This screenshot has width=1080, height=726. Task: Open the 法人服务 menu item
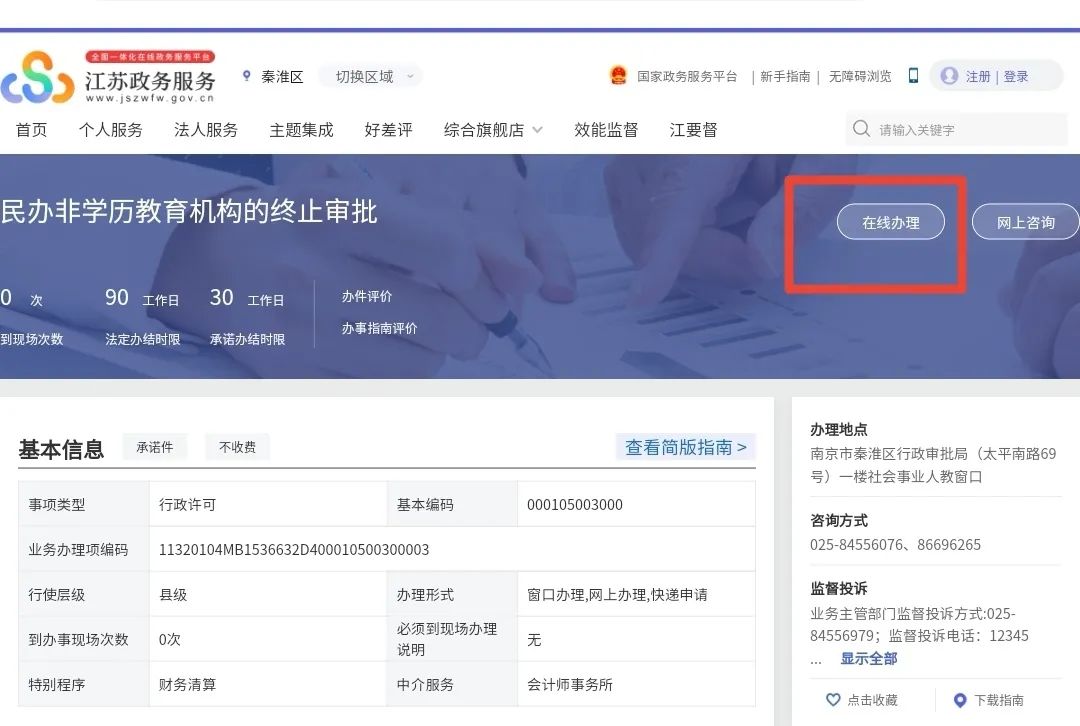(x=205, y=129)
